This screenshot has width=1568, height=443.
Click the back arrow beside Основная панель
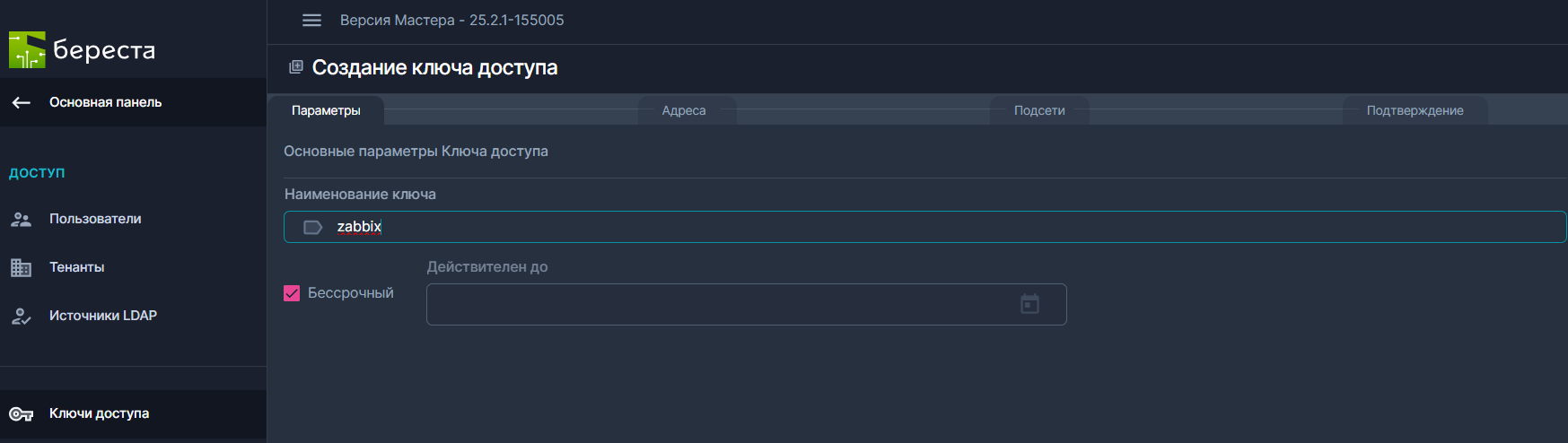[22, 103]
